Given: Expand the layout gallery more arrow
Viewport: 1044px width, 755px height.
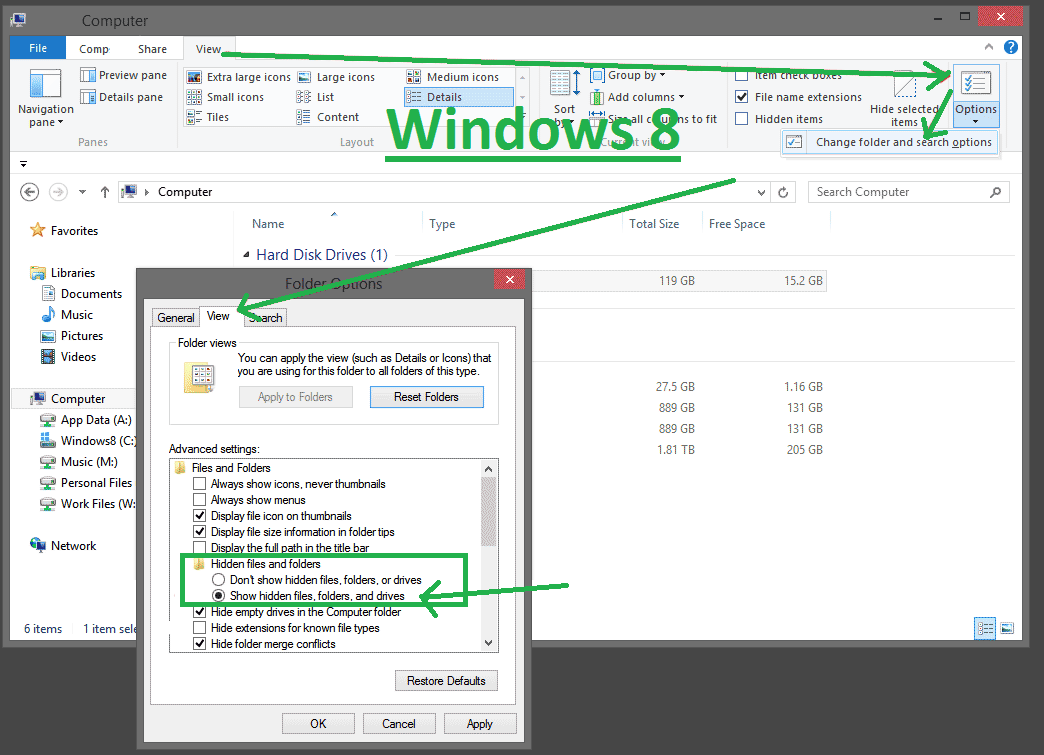Looking at the screenshot, I should (523, 117).
